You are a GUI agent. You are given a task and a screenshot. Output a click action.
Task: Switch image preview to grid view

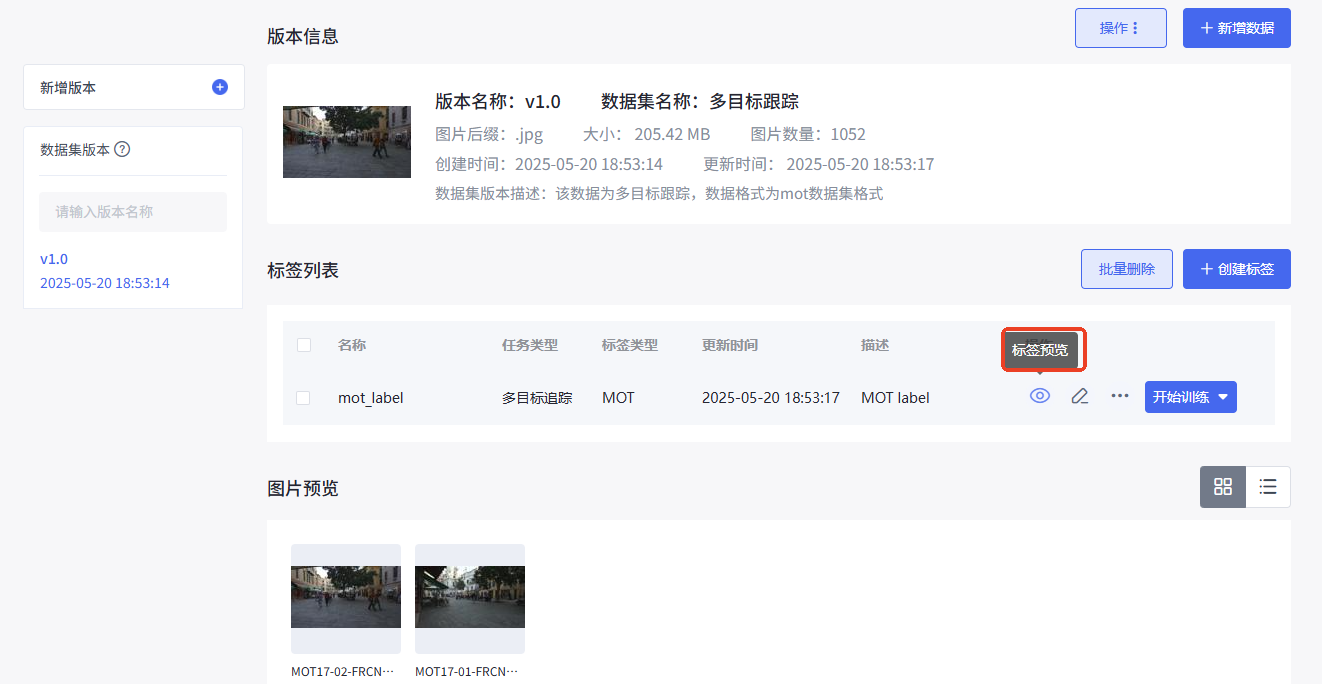click(x=1223, y=487)
